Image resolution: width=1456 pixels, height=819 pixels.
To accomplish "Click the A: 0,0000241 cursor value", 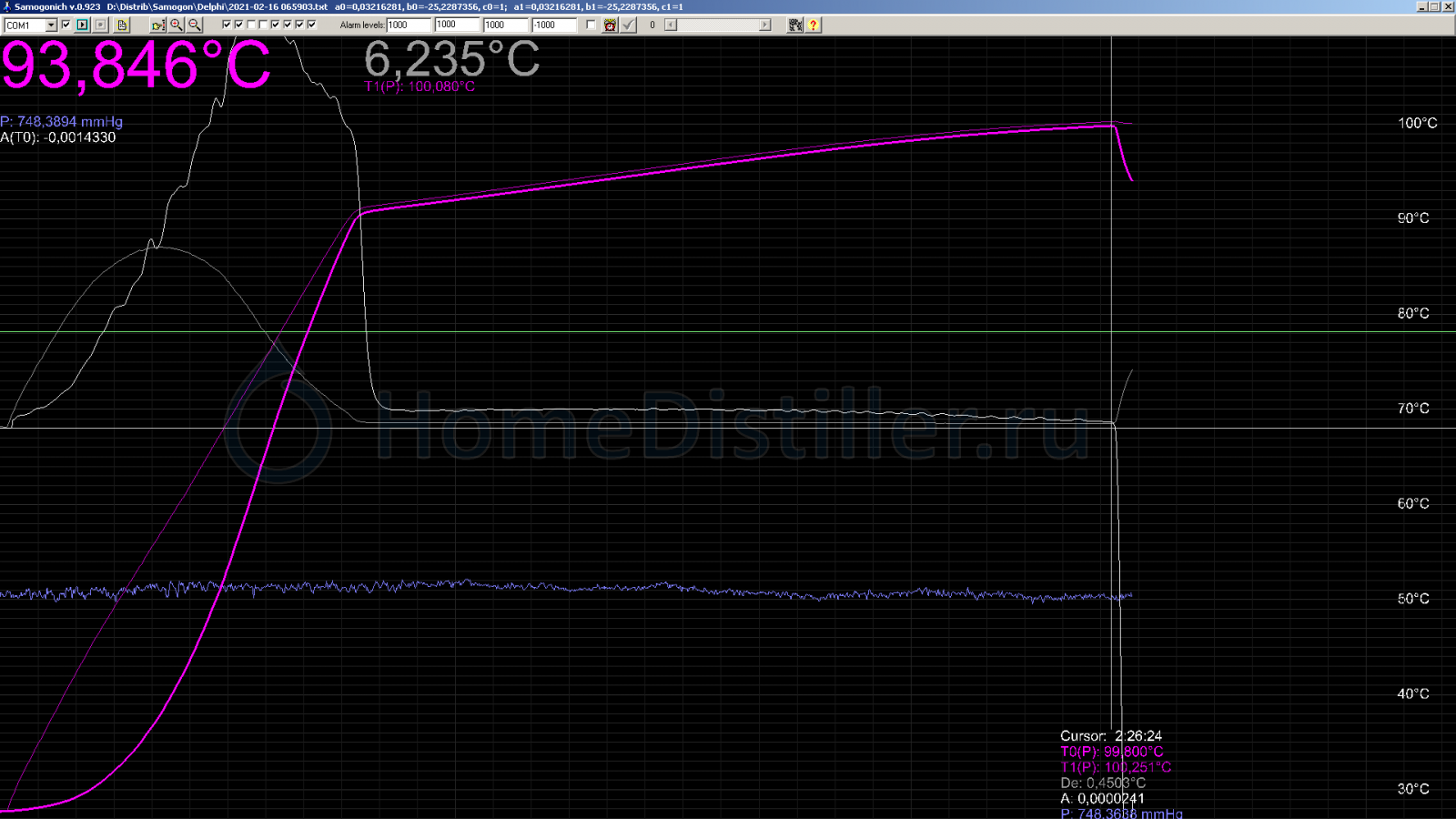I will [1102, 798].
